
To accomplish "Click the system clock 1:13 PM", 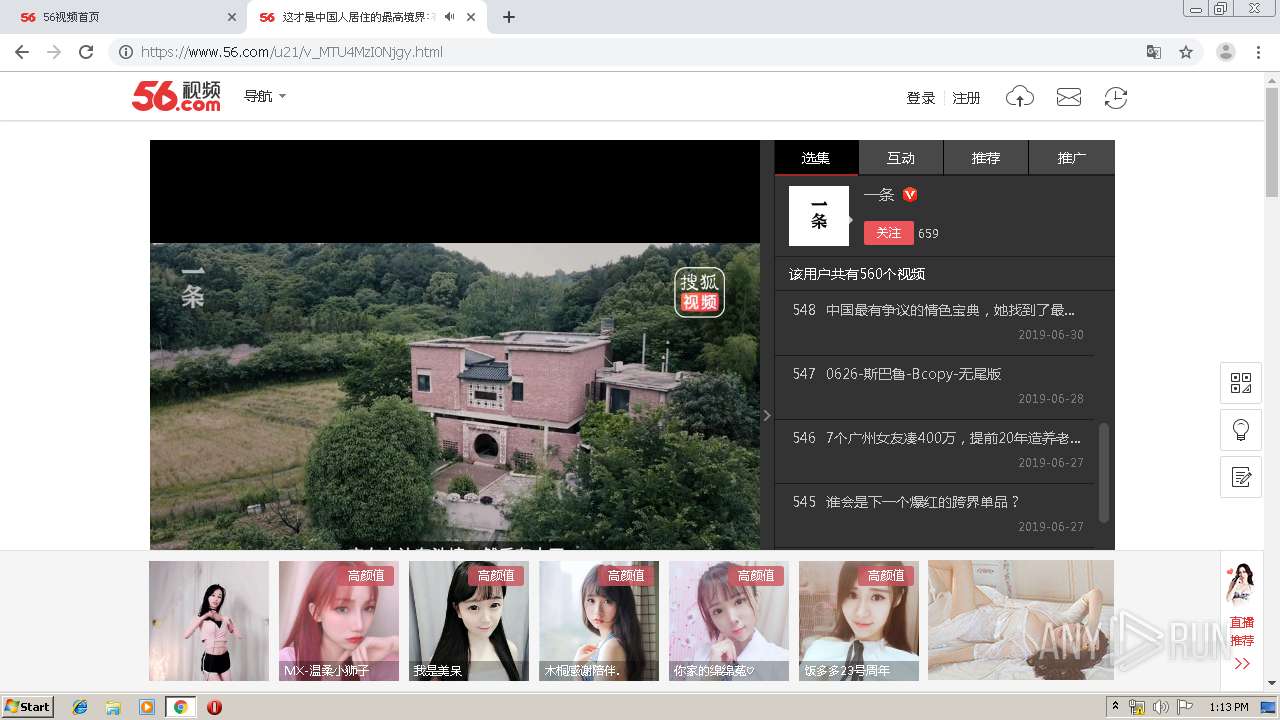I will pyautogui.click(x=1229, y=707).
